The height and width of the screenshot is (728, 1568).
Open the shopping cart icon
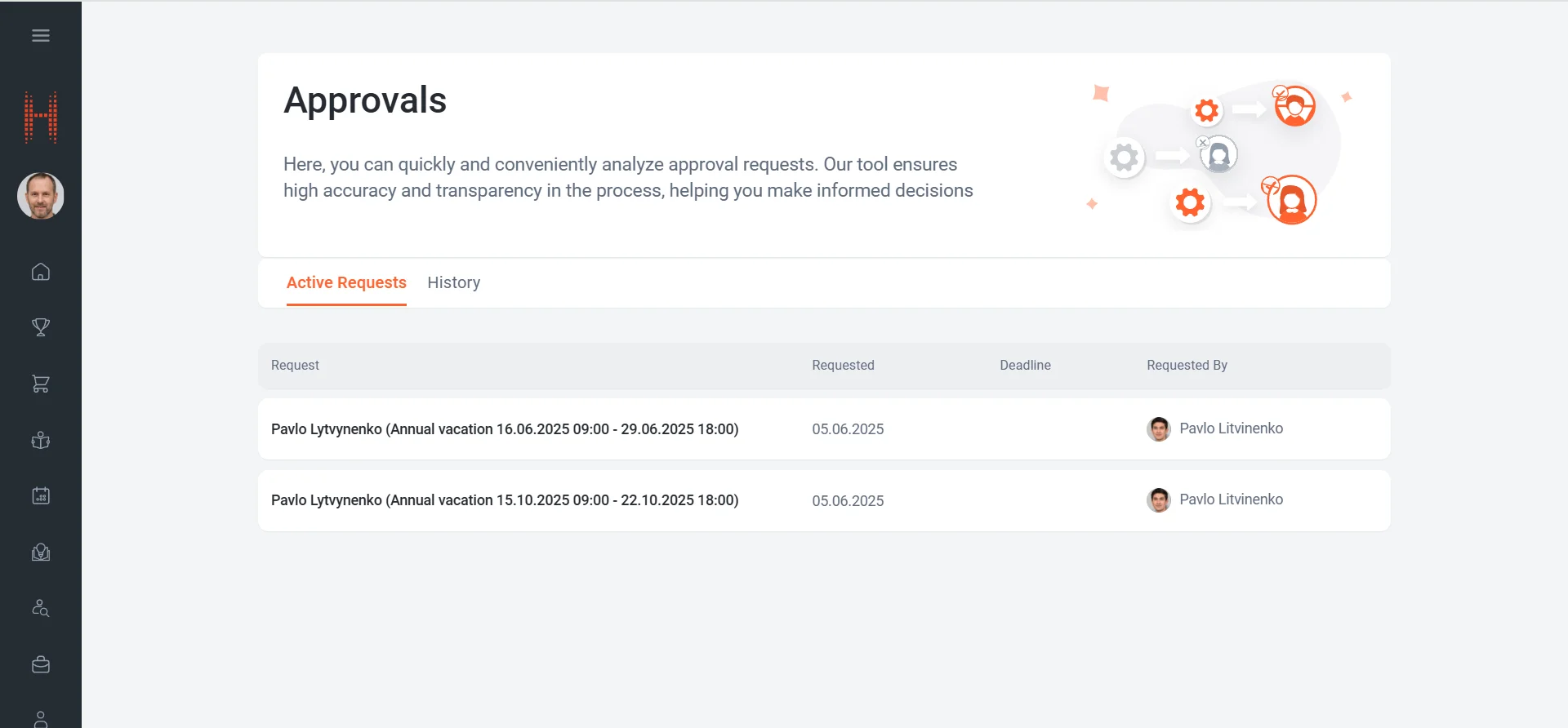[x=41, y=384]
